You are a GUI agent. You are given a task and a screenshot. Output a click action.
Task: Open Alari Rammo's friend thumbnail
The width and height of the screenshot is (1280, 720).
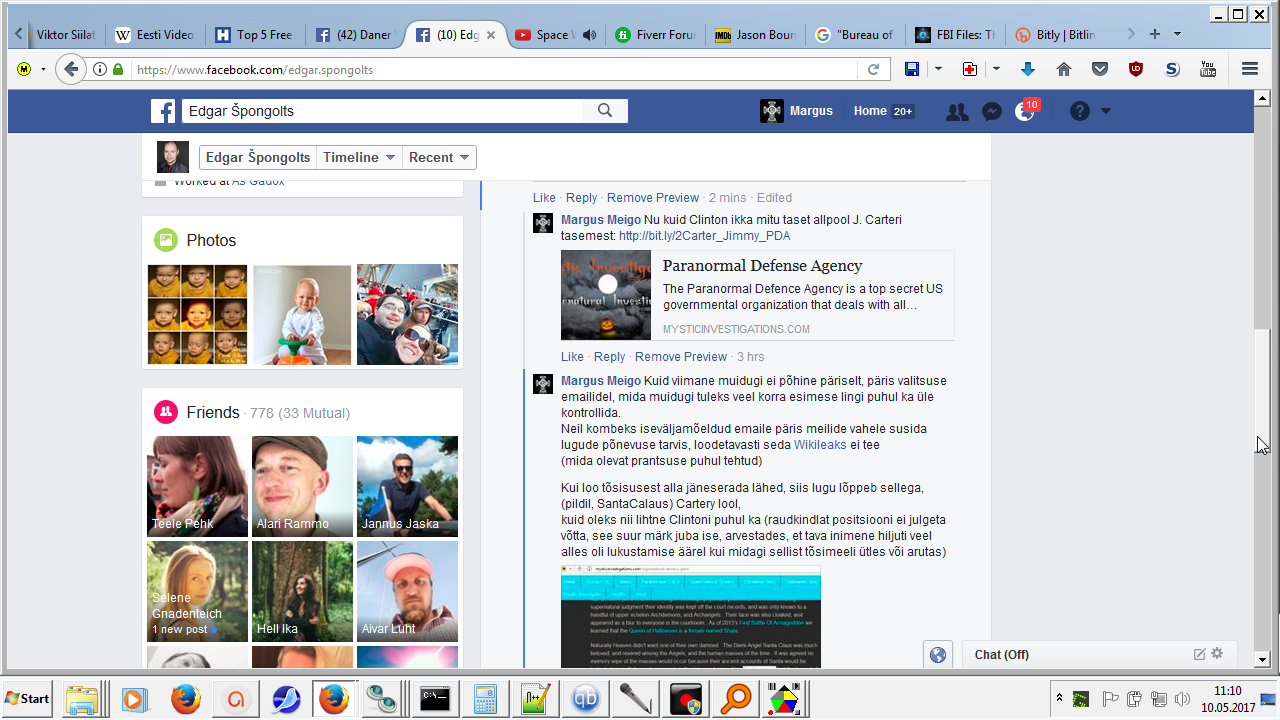302,486
